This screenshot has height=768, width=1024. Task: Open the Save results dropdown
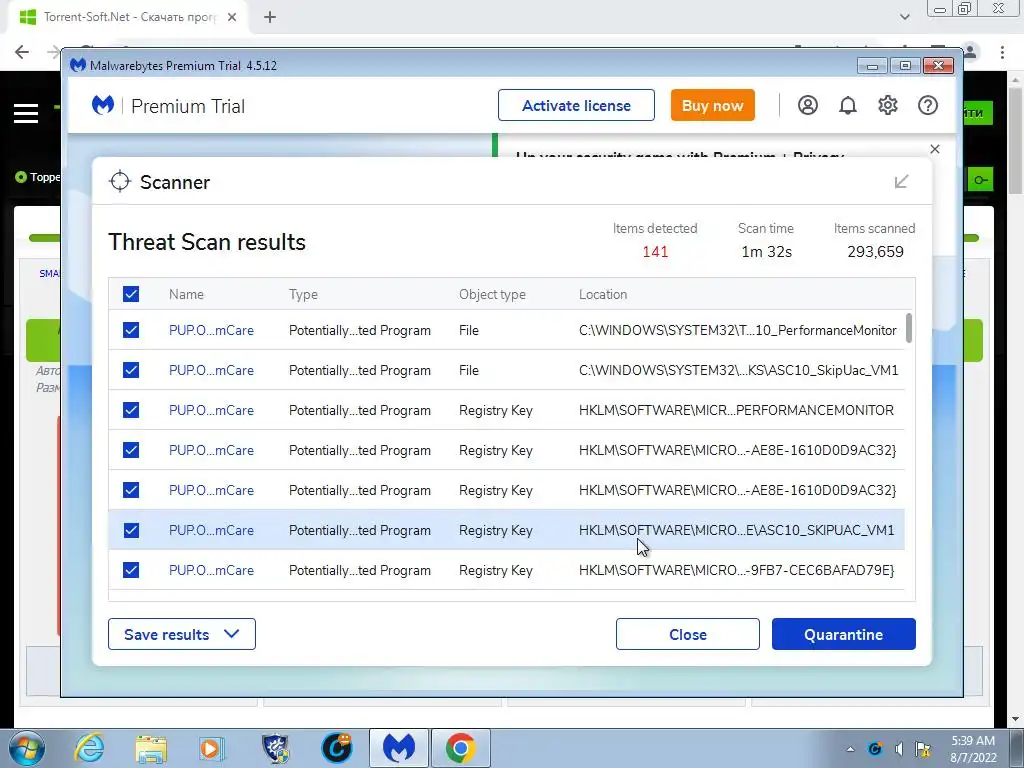pos(182,634)
